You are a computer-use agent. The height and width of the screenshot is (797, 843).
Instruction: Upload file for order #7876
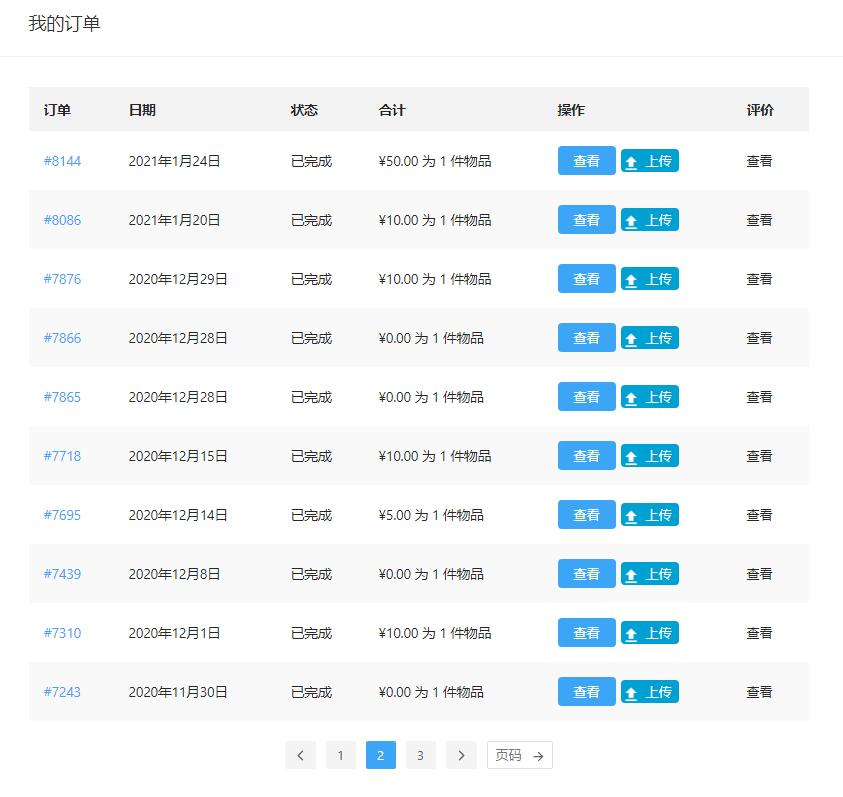click(650, 279)
